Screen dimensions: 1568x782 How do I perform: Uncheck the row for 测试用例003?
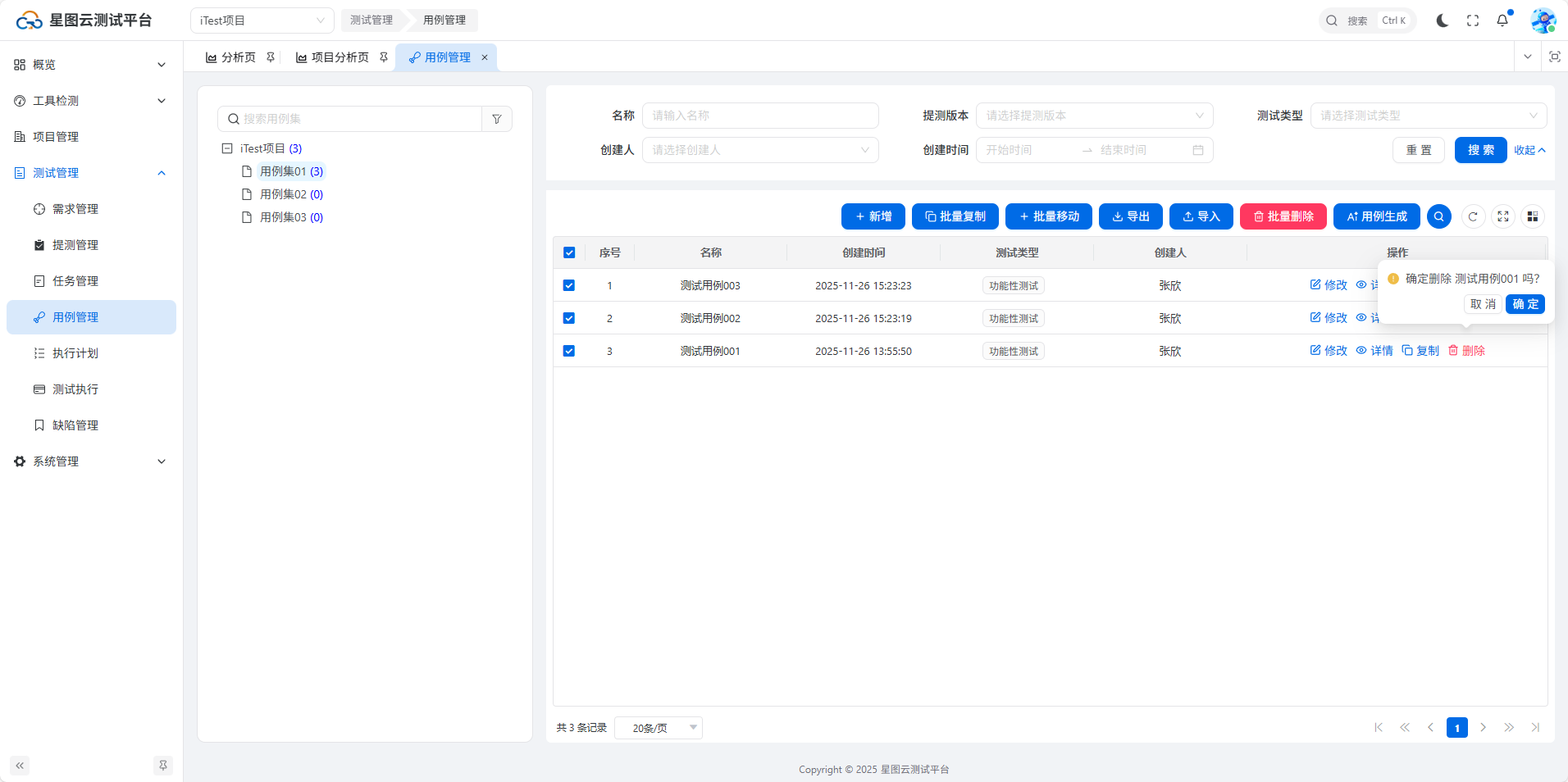tap(569, 285)
